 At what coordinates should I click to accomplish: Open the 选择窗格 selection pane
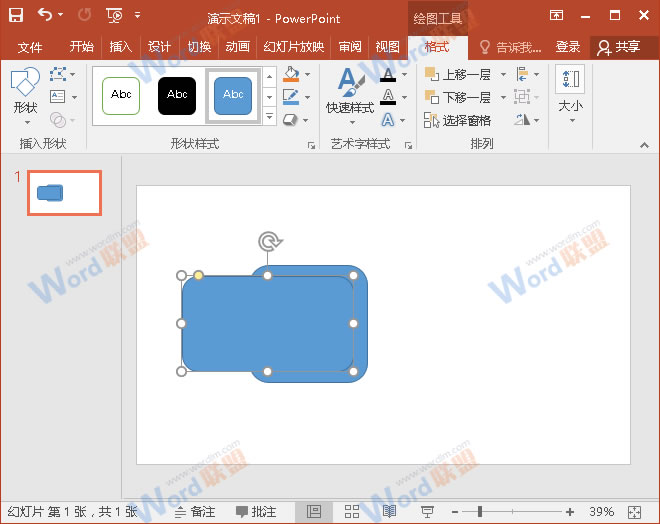point(458,120)
